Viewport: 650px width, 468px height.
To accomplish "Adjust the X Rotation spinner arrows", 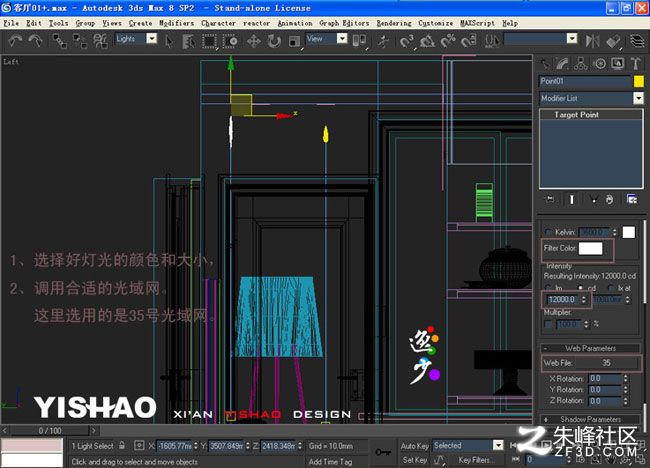I will tap(625, 378).
